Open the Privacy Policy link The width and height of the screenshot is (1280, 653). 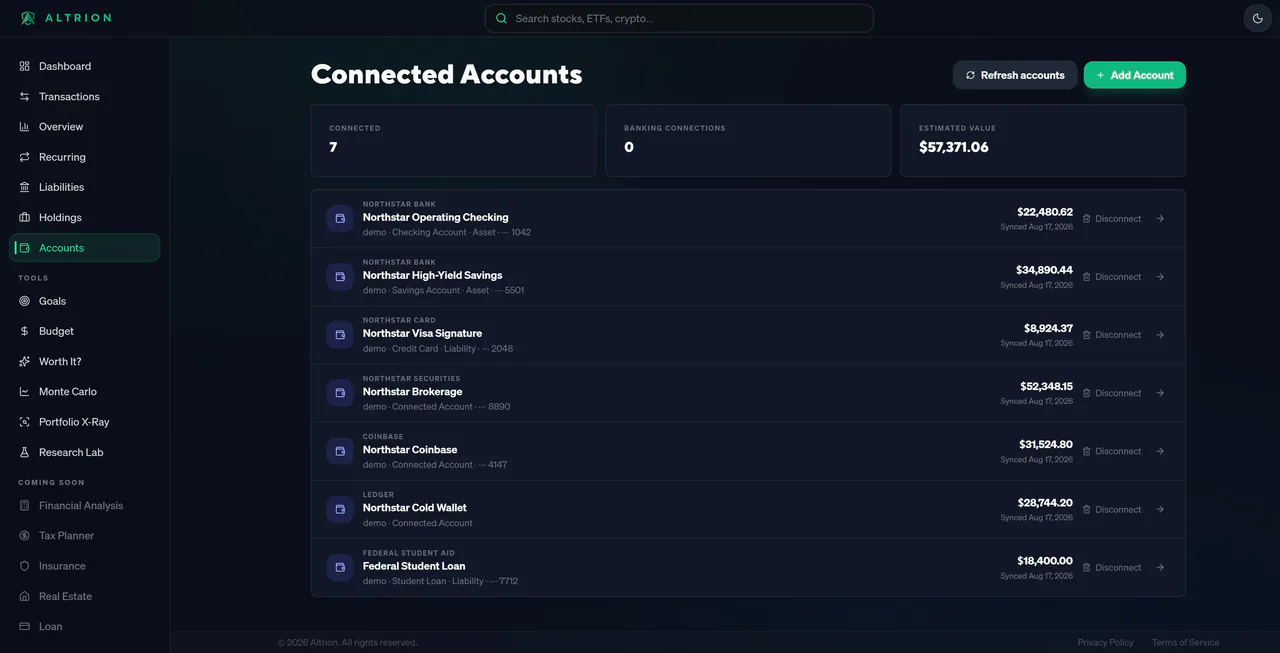click(x=1105, y=642)
